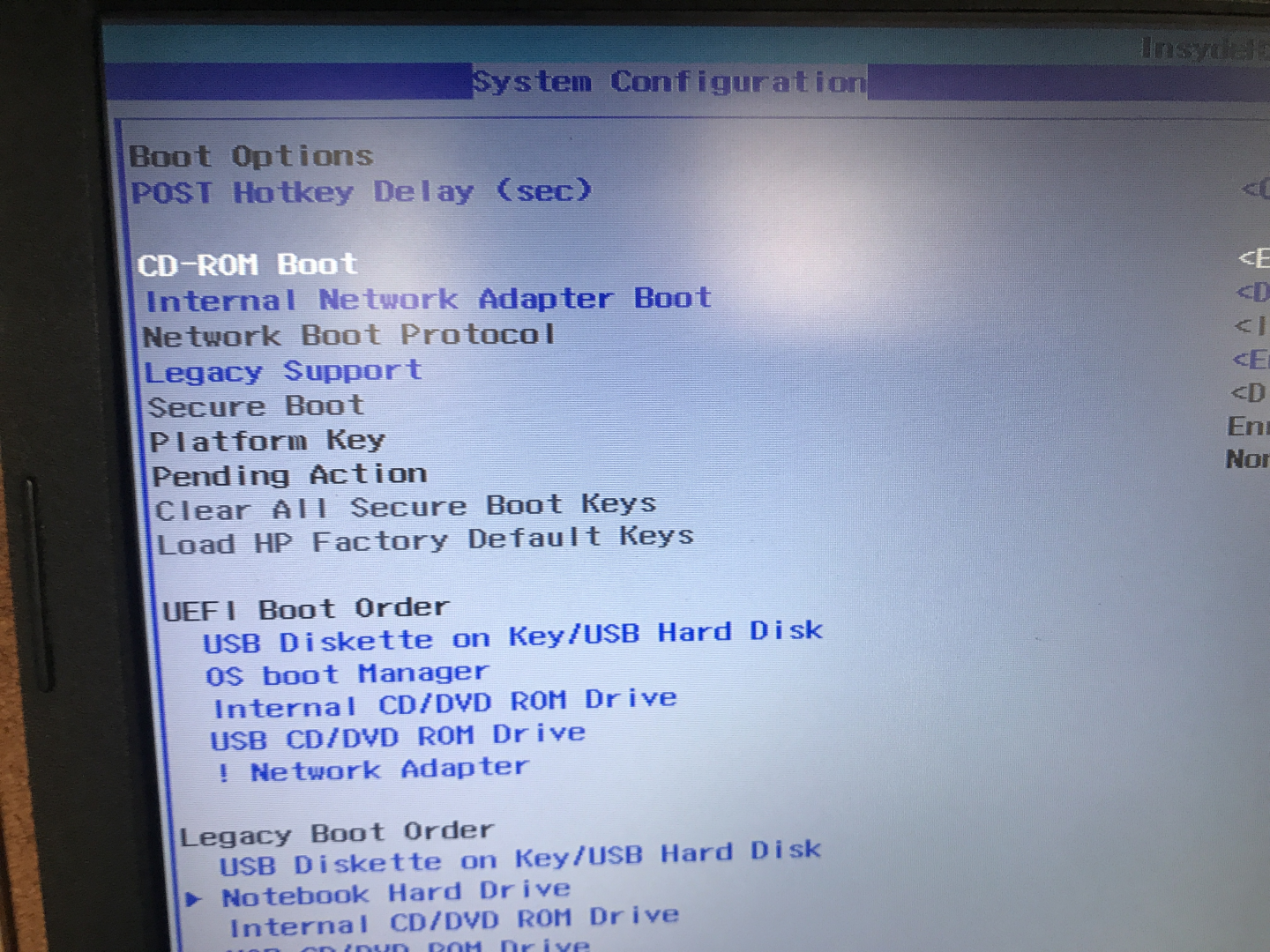The height and width of the screenshot is (952, 1270).
Task: Select USB Diskette on Key under UEFI Boot Order
Action: coord(513,636)
